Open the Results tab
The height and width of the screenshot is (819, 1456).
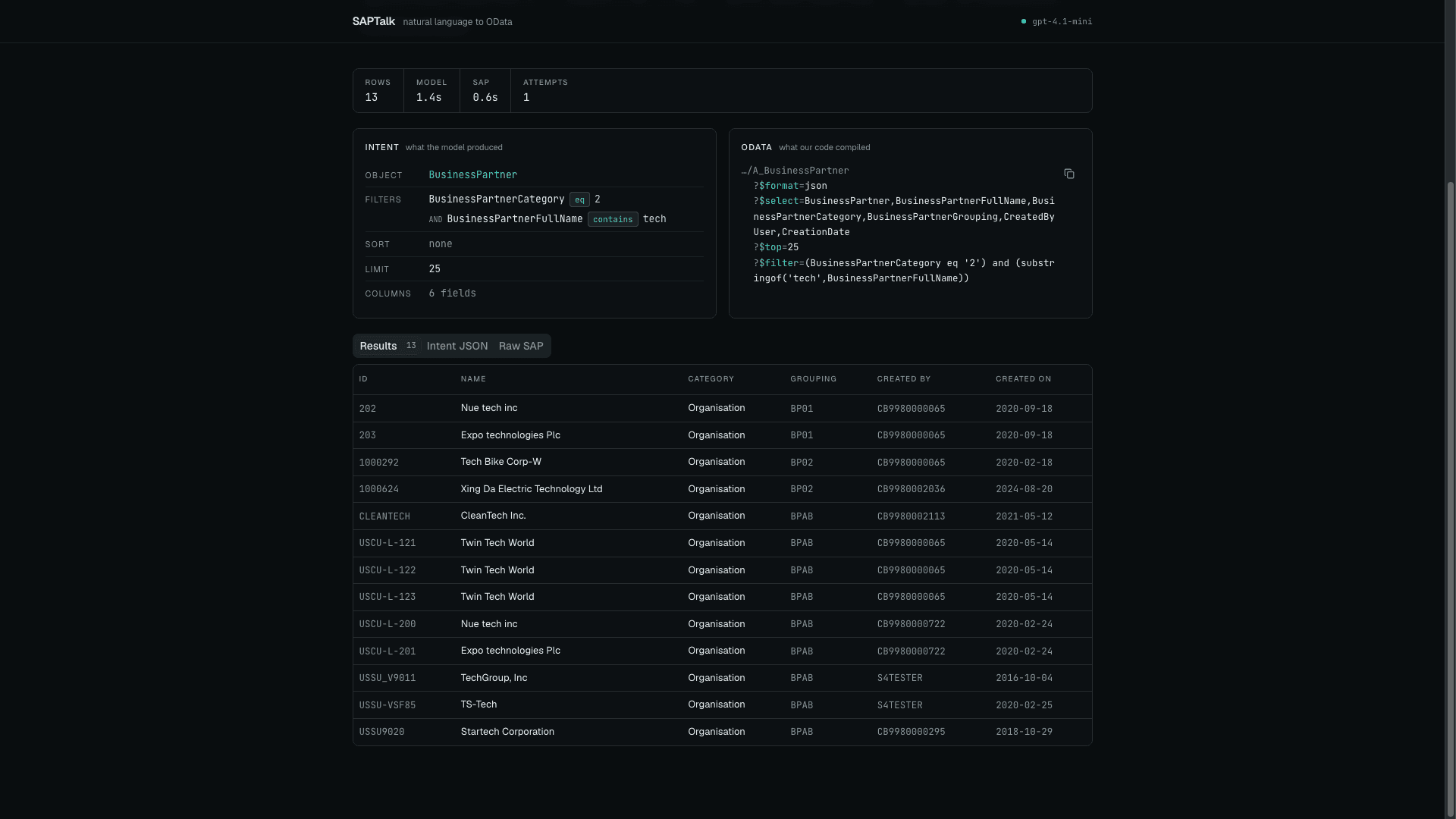[388, 346]
